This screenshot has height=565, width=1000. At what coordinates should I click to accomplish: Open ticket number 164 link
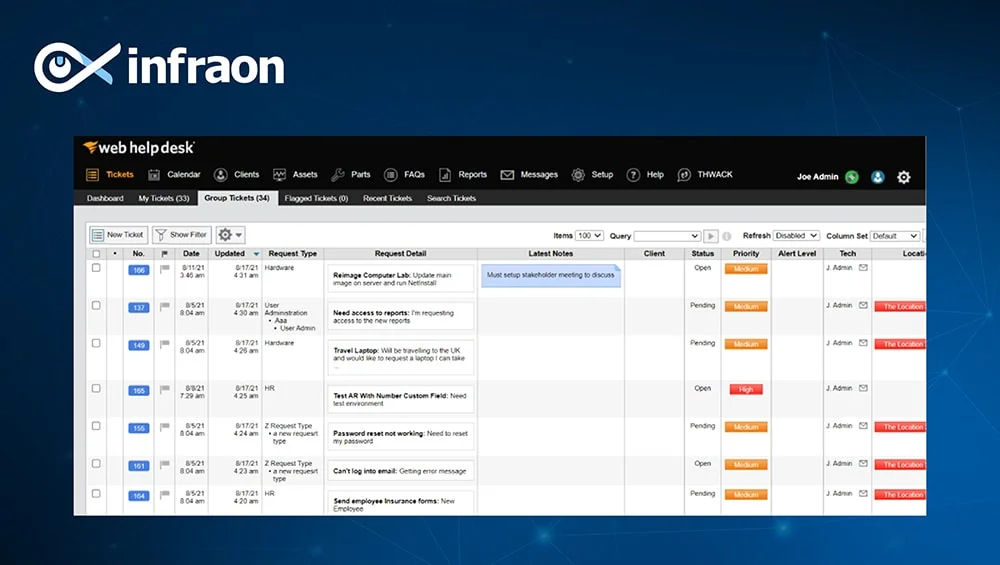click(x=138, y=496)
